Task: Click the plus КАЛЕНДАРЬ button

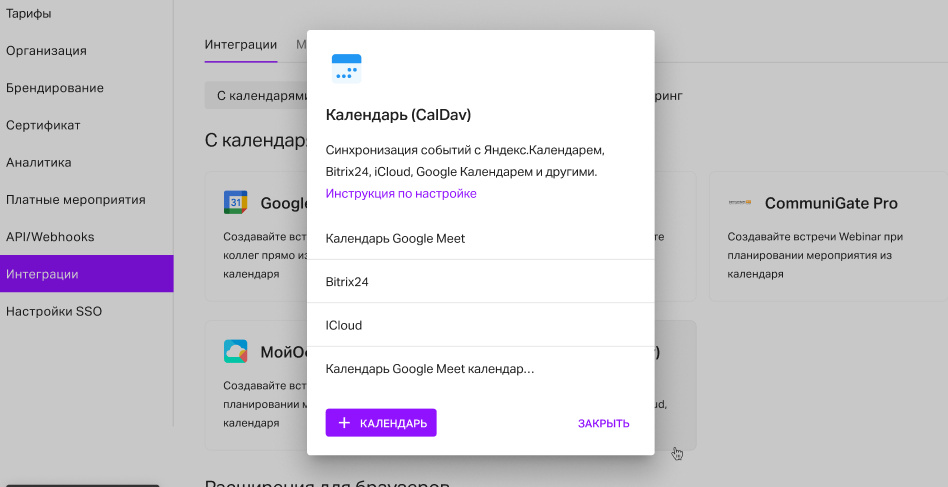Action: pos(381,423)
